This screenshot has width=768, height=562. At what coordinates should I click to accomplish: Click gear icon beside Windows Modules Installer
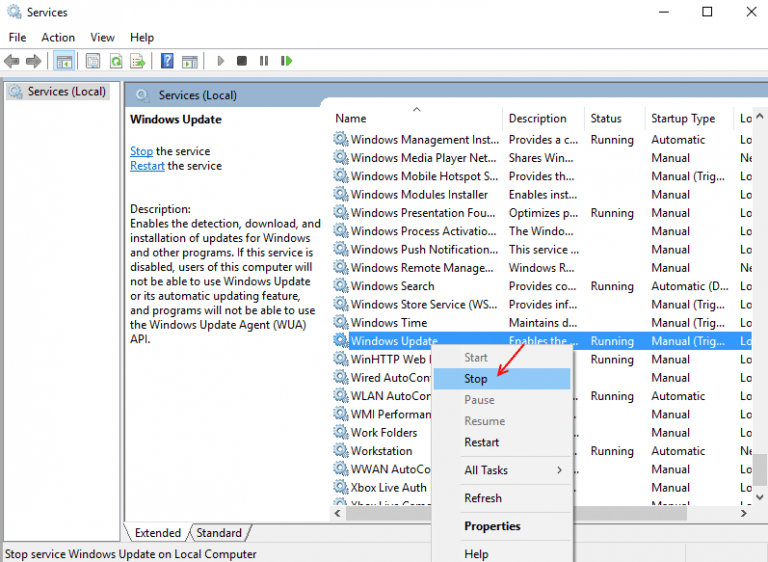[x=341, y=194]
